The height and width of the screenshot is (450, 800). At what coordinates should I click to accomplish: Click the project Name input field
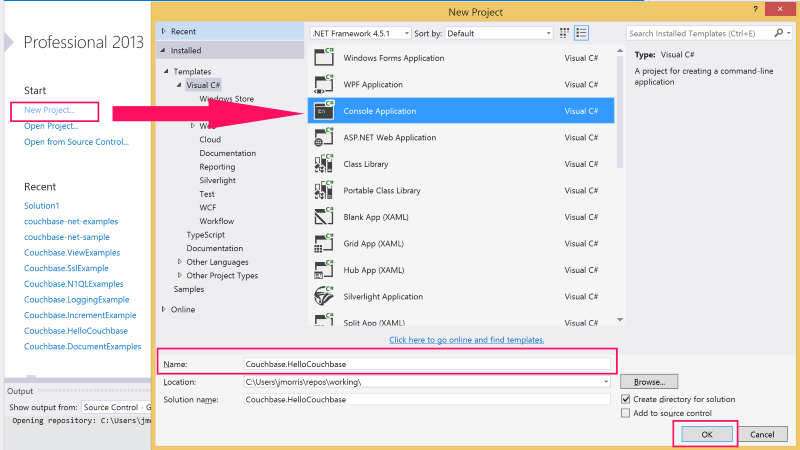[x=427, y=364]
